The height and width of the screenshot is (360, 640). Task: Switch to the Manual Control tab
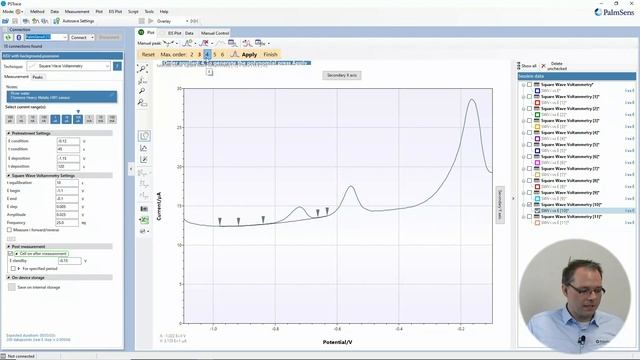(x=215, y=33)
